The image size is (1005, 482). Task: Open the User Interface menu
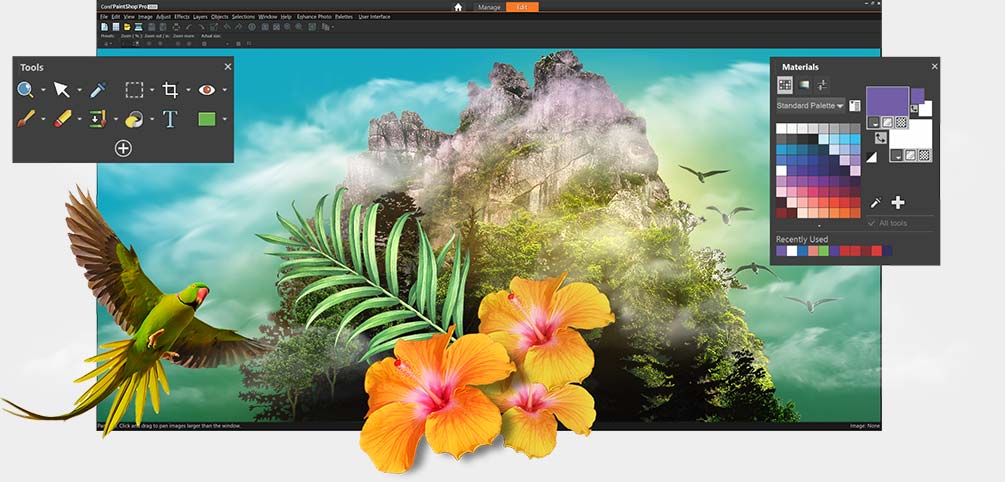coord(374,17)
